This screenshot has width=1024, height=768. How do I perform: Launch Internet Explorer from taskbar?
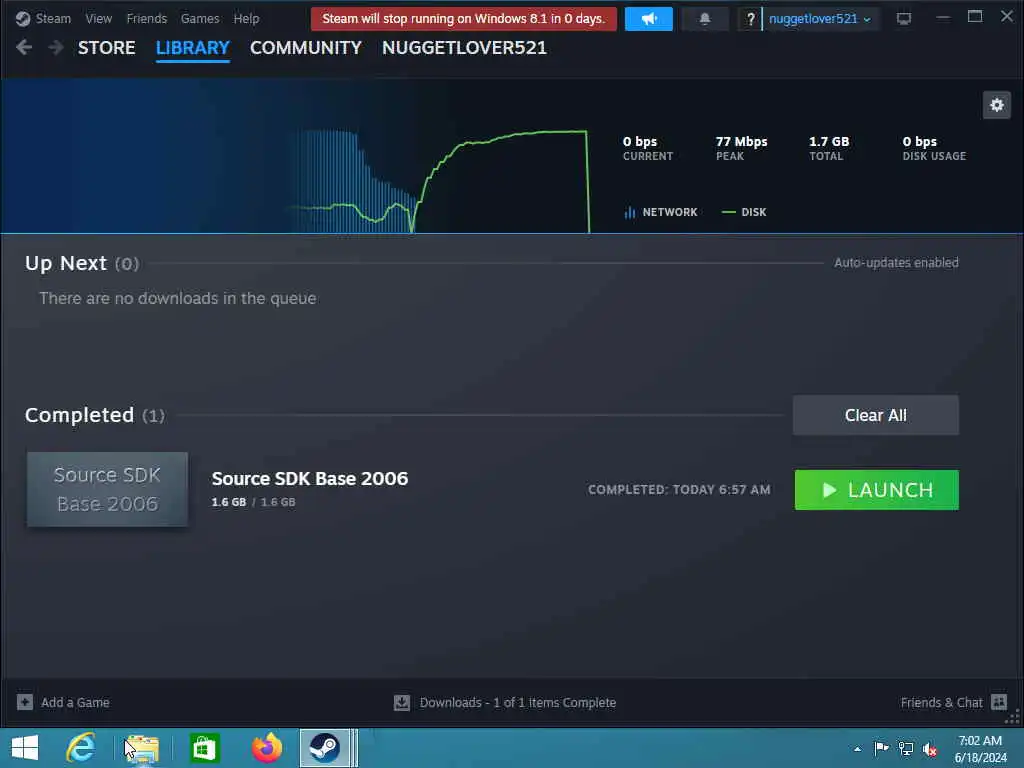81,748
